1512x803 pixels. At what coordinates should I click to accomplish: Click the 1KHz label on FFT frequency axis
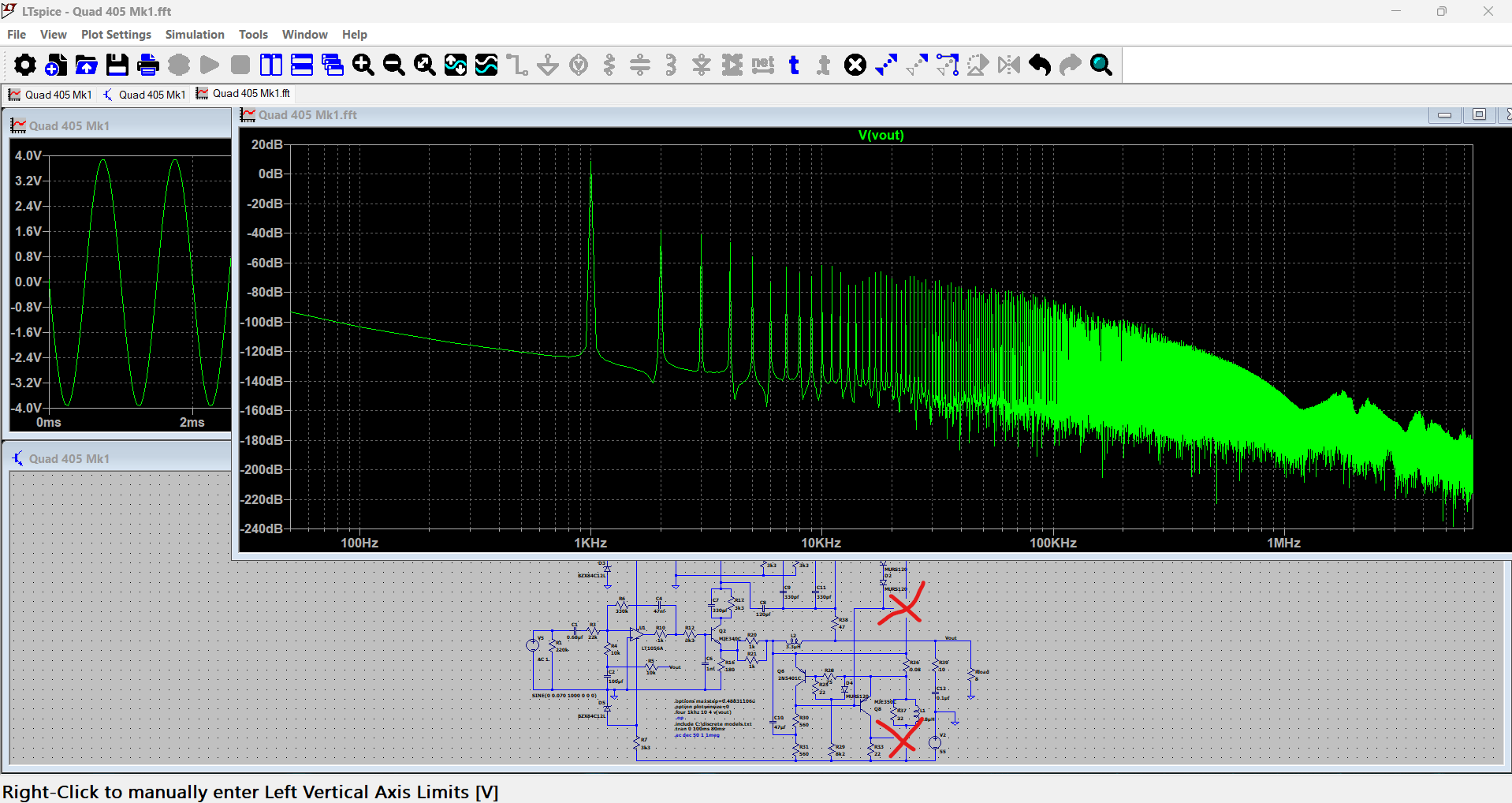pyautogui.click(x=590, y=543)
